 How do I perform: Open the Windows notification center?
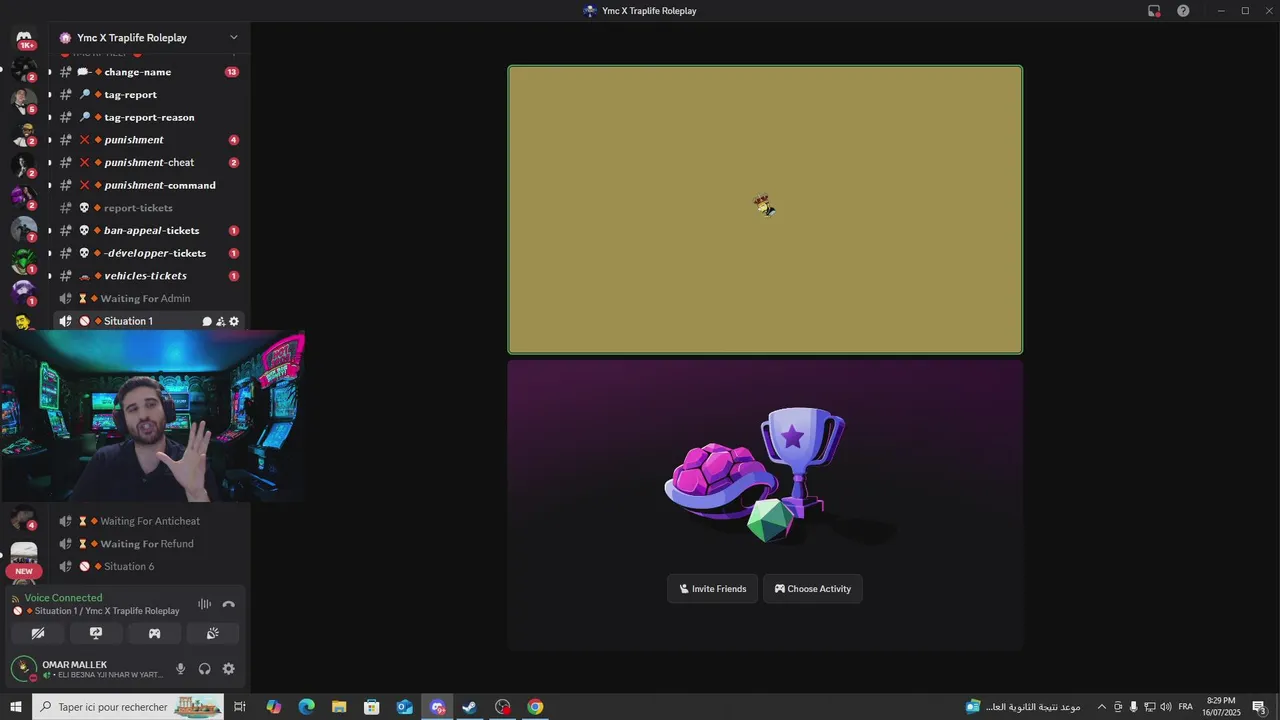[1260, 707]
